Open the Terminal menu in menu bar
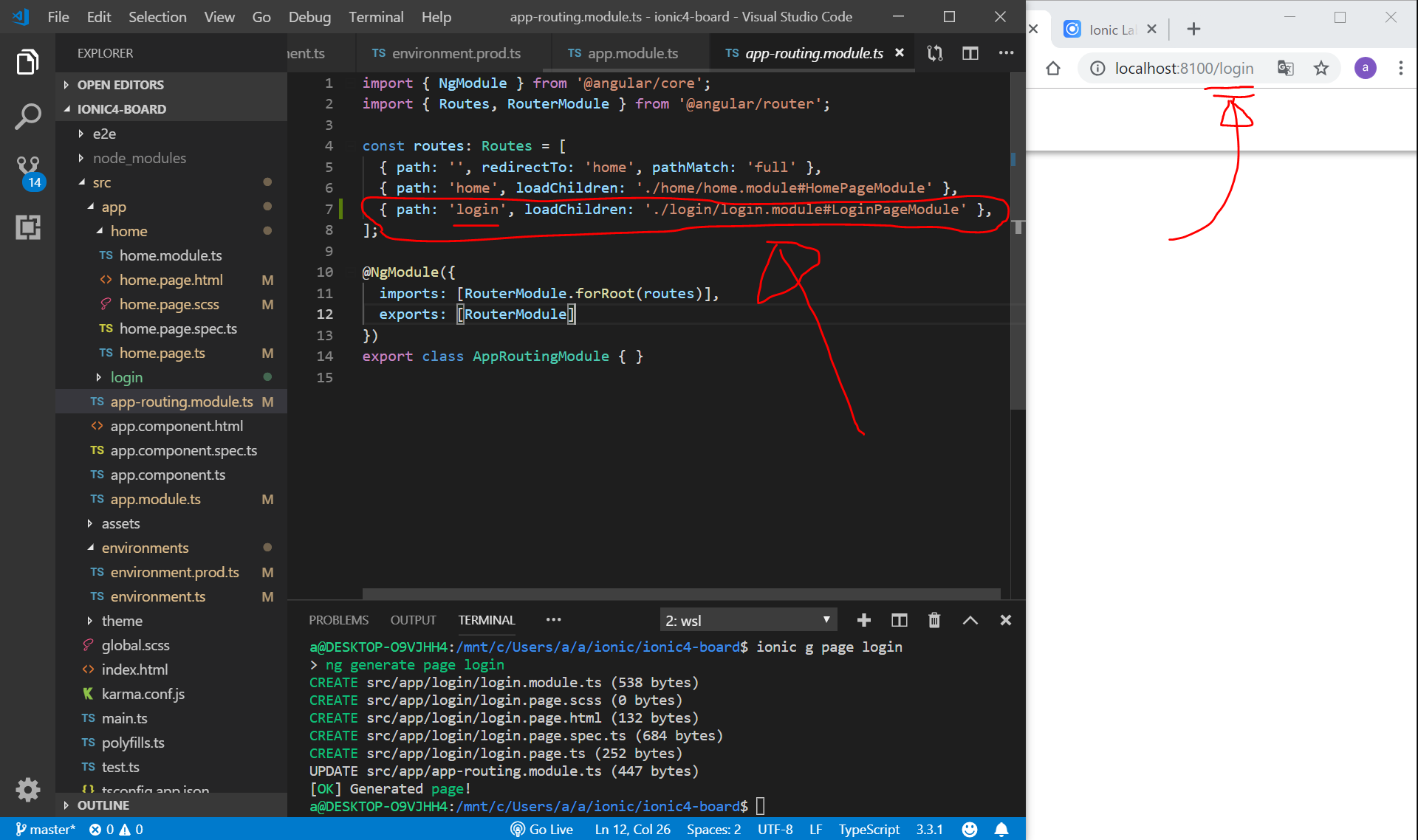Screen dimensions: 1418x840 376,17
